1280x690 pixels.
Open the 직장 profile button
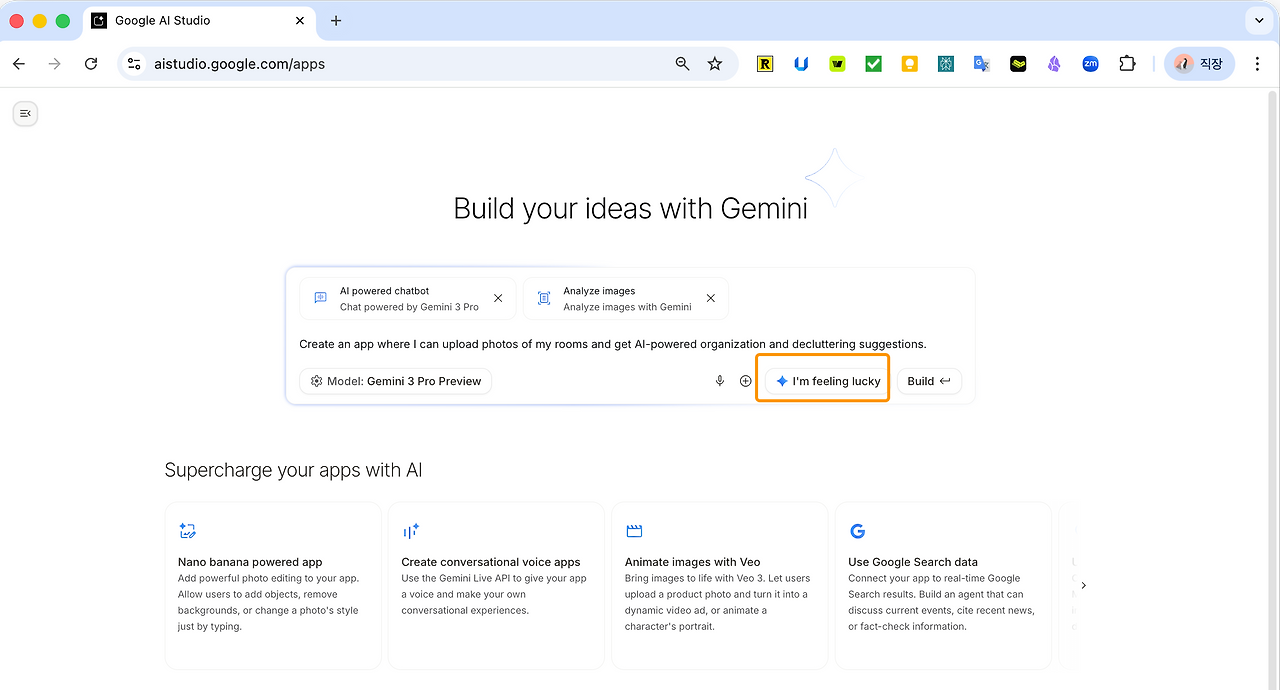click(x=1199, y=64)
